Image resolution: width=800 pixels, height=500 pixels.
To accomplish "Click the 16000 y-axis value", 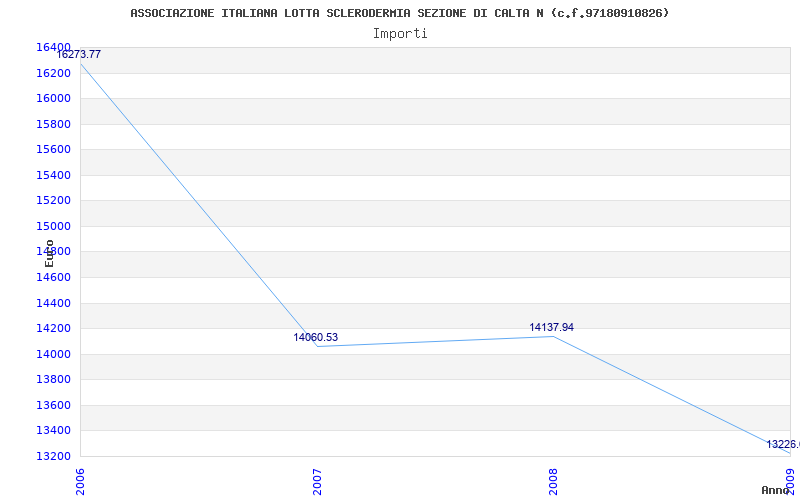I will coord(53,98).
